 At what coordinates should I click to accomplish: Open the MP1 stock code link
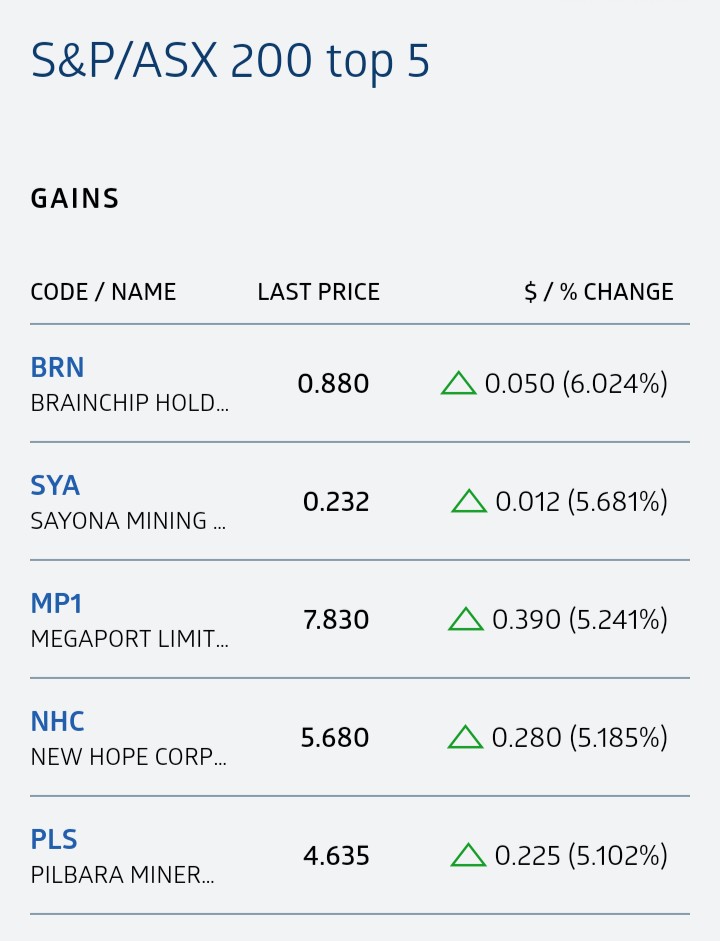[x=56, y=603]
